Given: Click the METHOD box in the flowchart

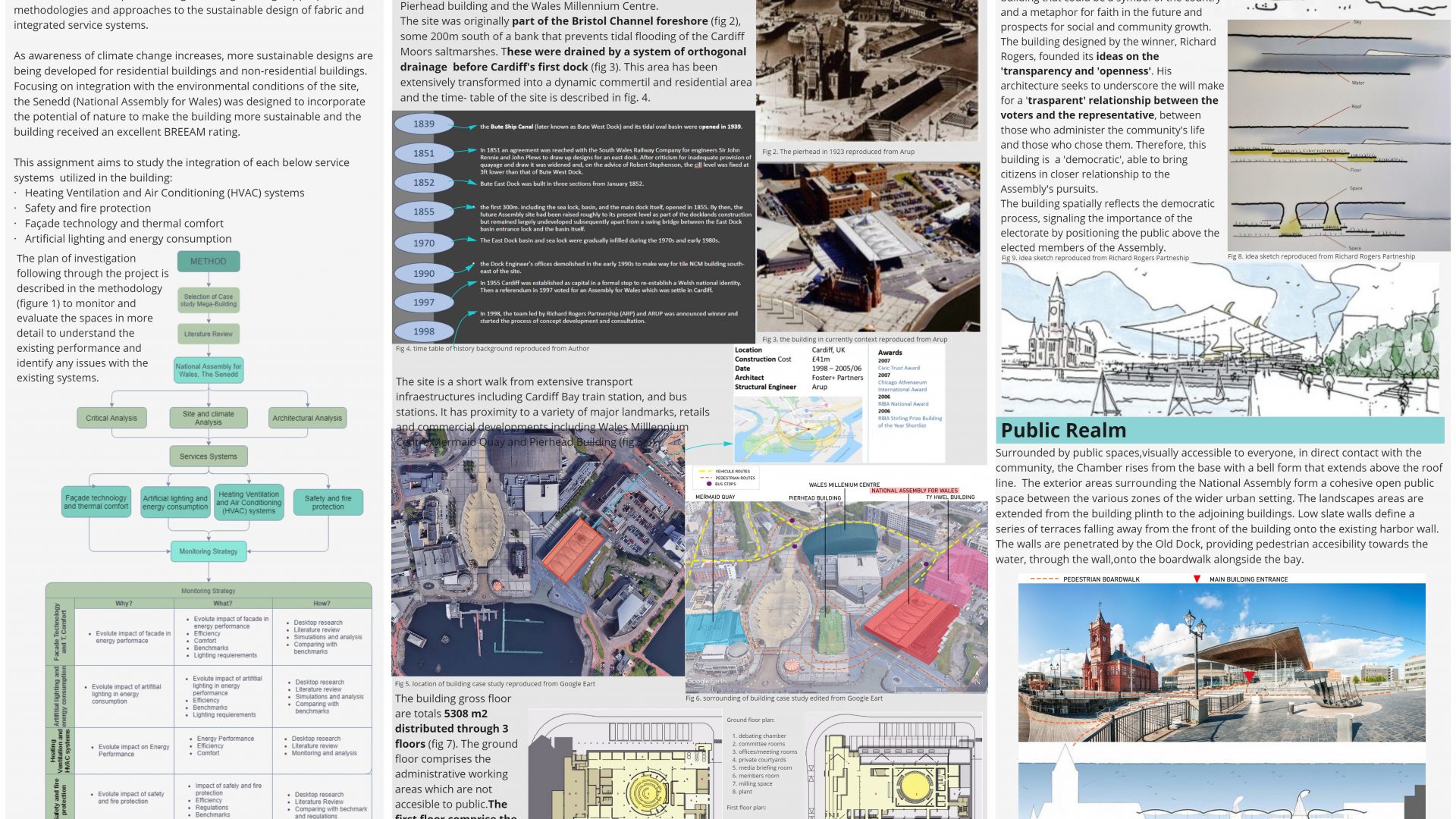Looking at the screenshot, I should tap(209, 262).
